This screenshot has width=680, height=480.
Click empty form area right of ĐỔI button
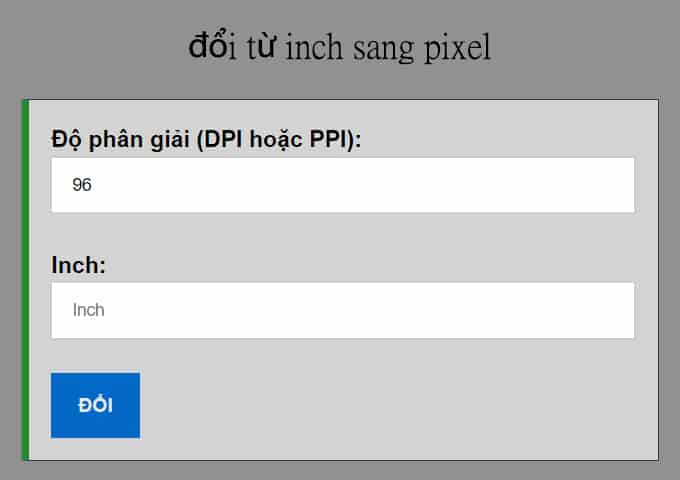tap(400, 405)
